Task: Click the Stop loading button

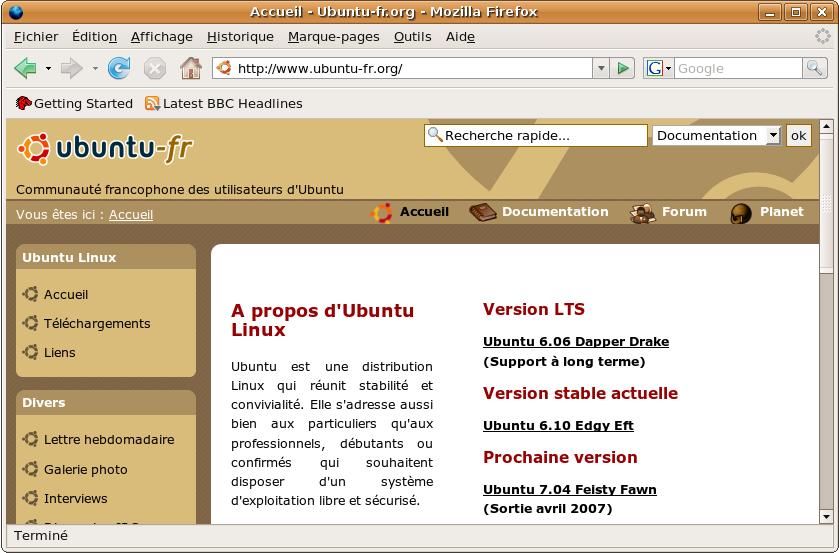Action: point(155,69)
